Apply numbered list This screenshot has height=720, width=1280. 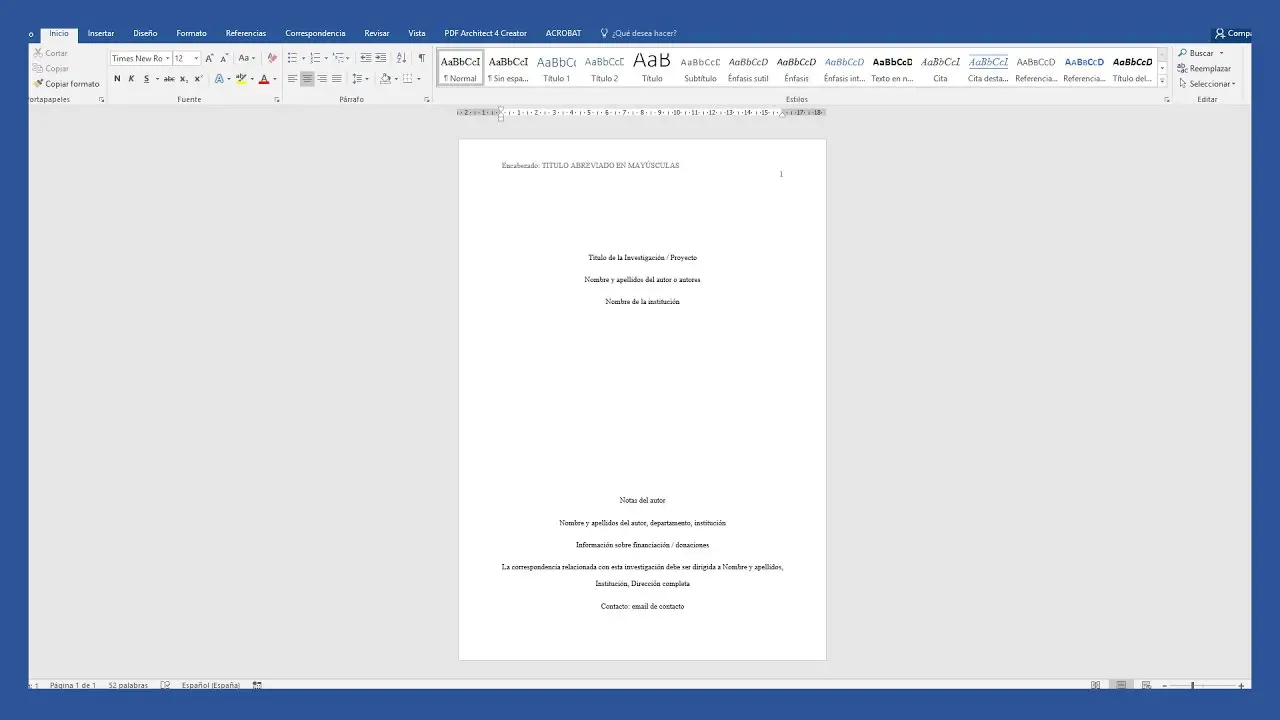click(315, 58)
